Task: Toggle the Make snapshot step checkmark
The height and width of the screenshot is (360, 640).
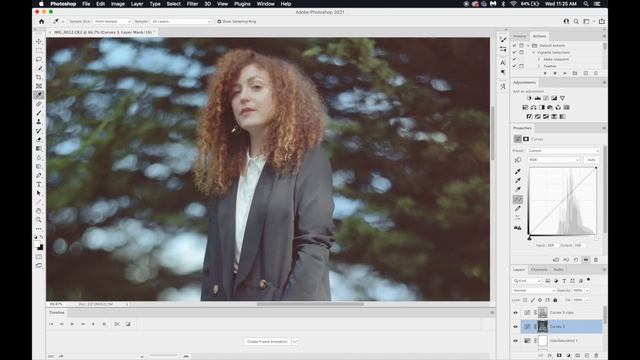Action: pos(514,59)
